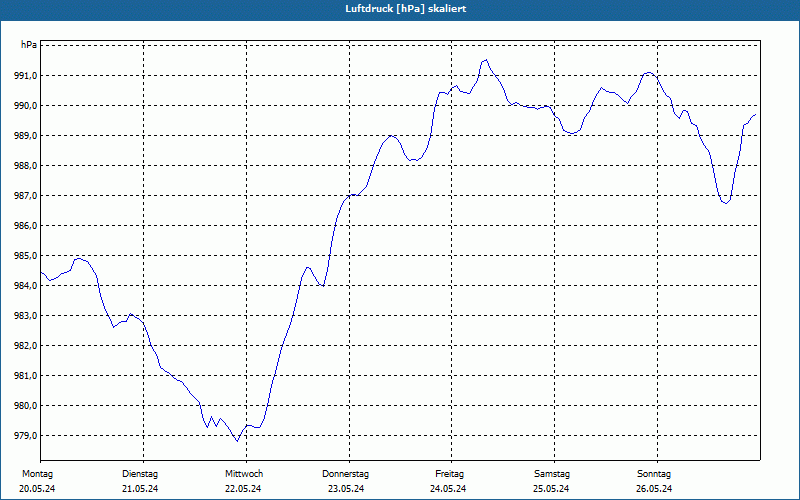Click the 991,0 y-axis value

point(24,76)
